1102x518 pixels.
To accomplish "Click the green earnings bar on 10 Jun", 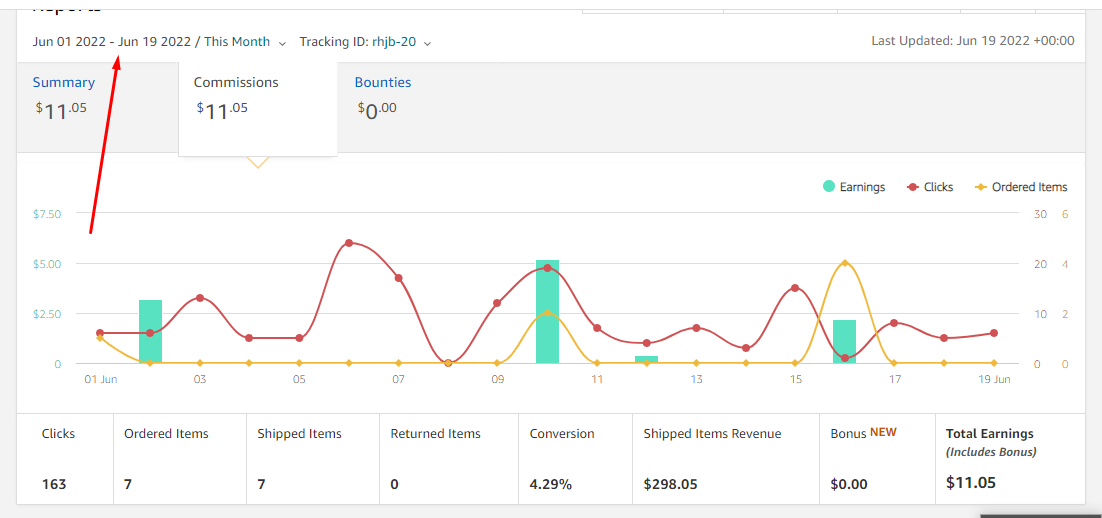I will click(x=547, y=311).
